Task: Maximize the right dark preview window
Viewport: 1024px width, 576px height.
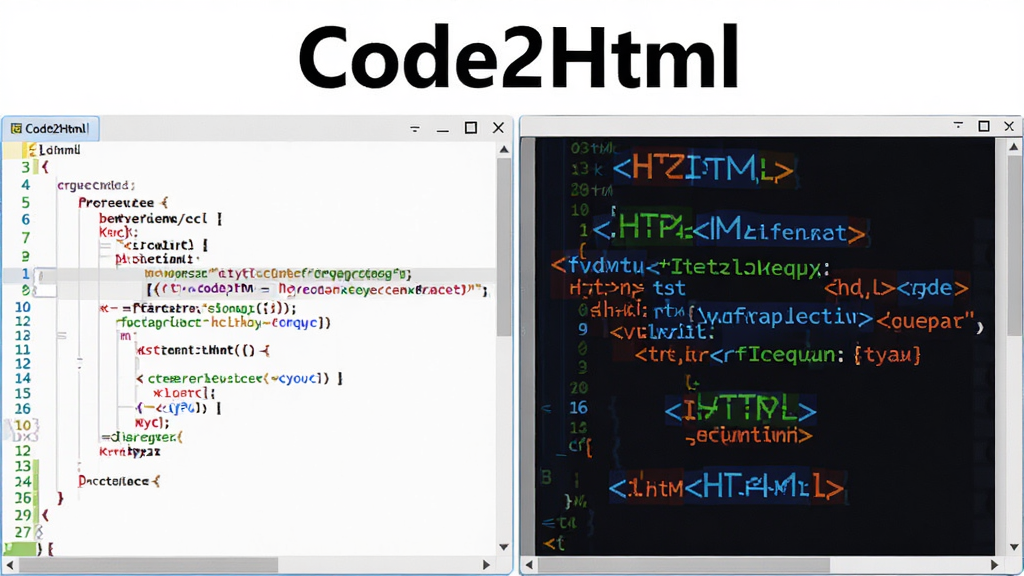Action: (x=984, y=126)
